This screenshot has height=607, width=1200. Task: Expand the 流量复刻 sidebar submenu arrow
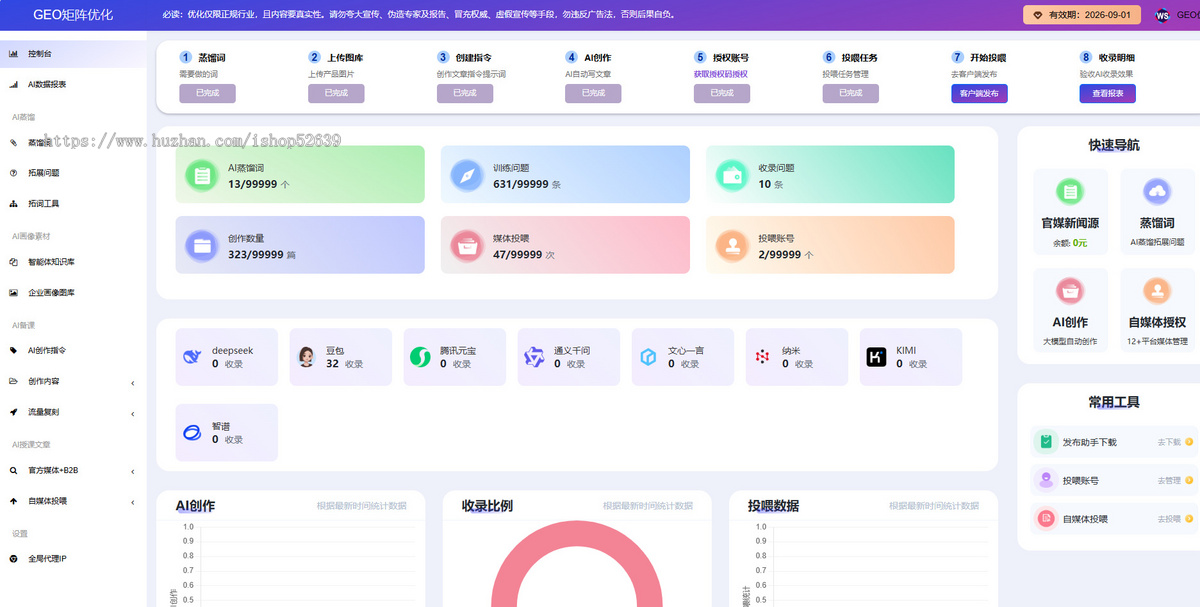click(133, 412)
